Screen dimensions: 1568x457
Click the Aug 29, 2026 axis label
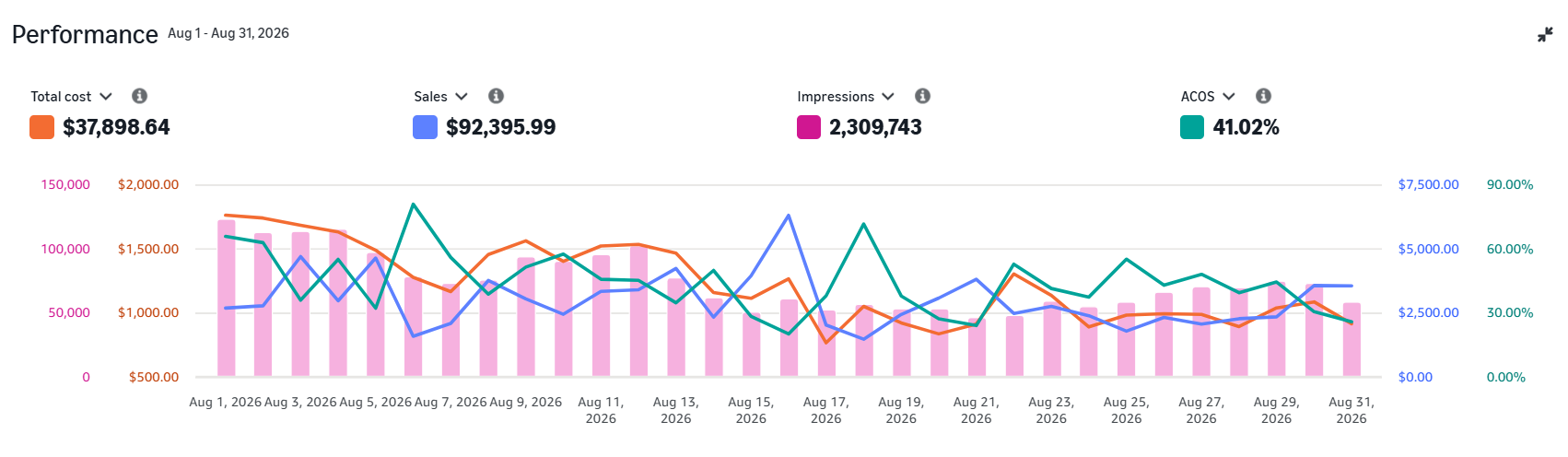[1277, 410]
